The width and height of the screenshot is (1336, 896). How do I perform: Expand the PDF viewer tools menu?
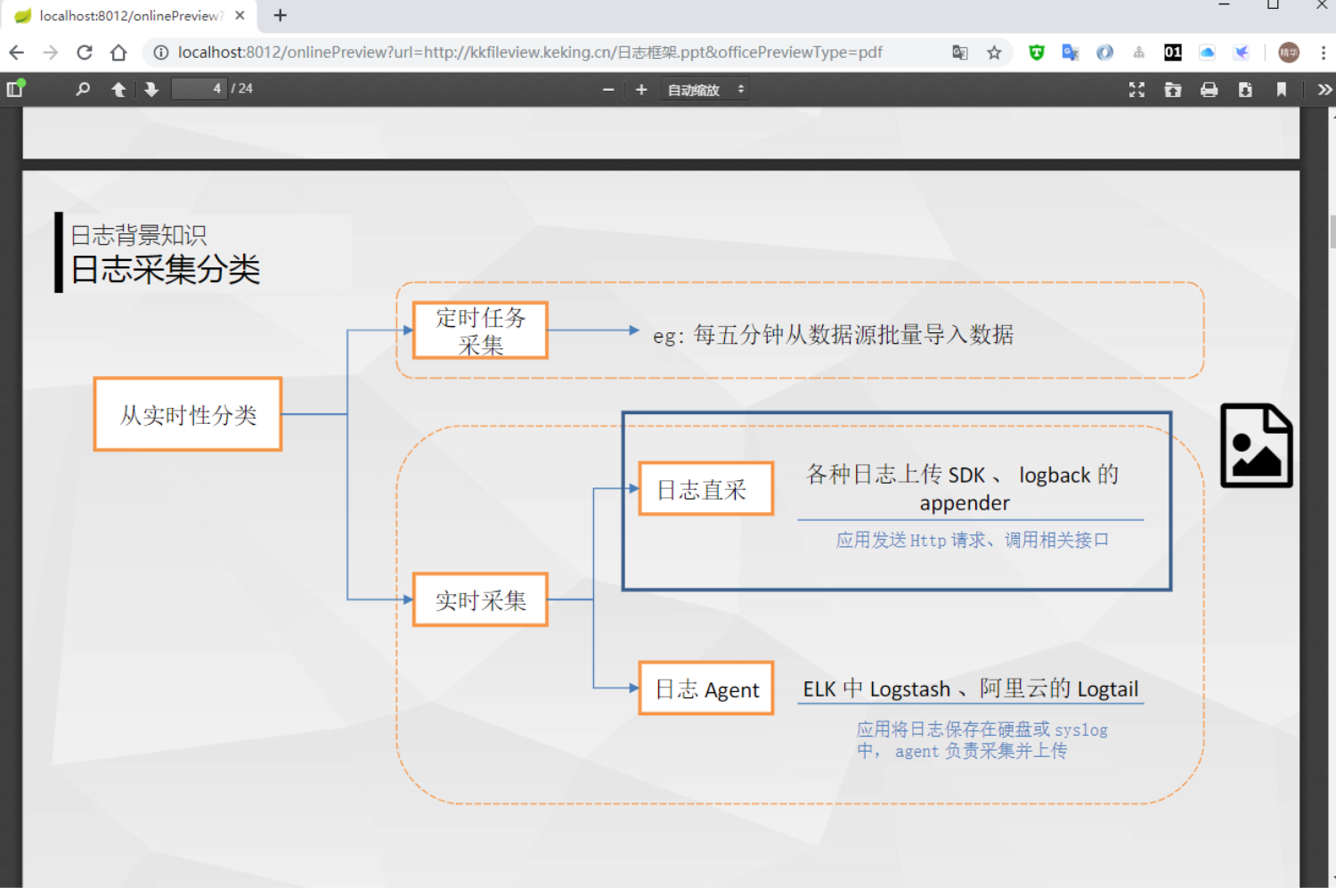(x=1324, y=89)
